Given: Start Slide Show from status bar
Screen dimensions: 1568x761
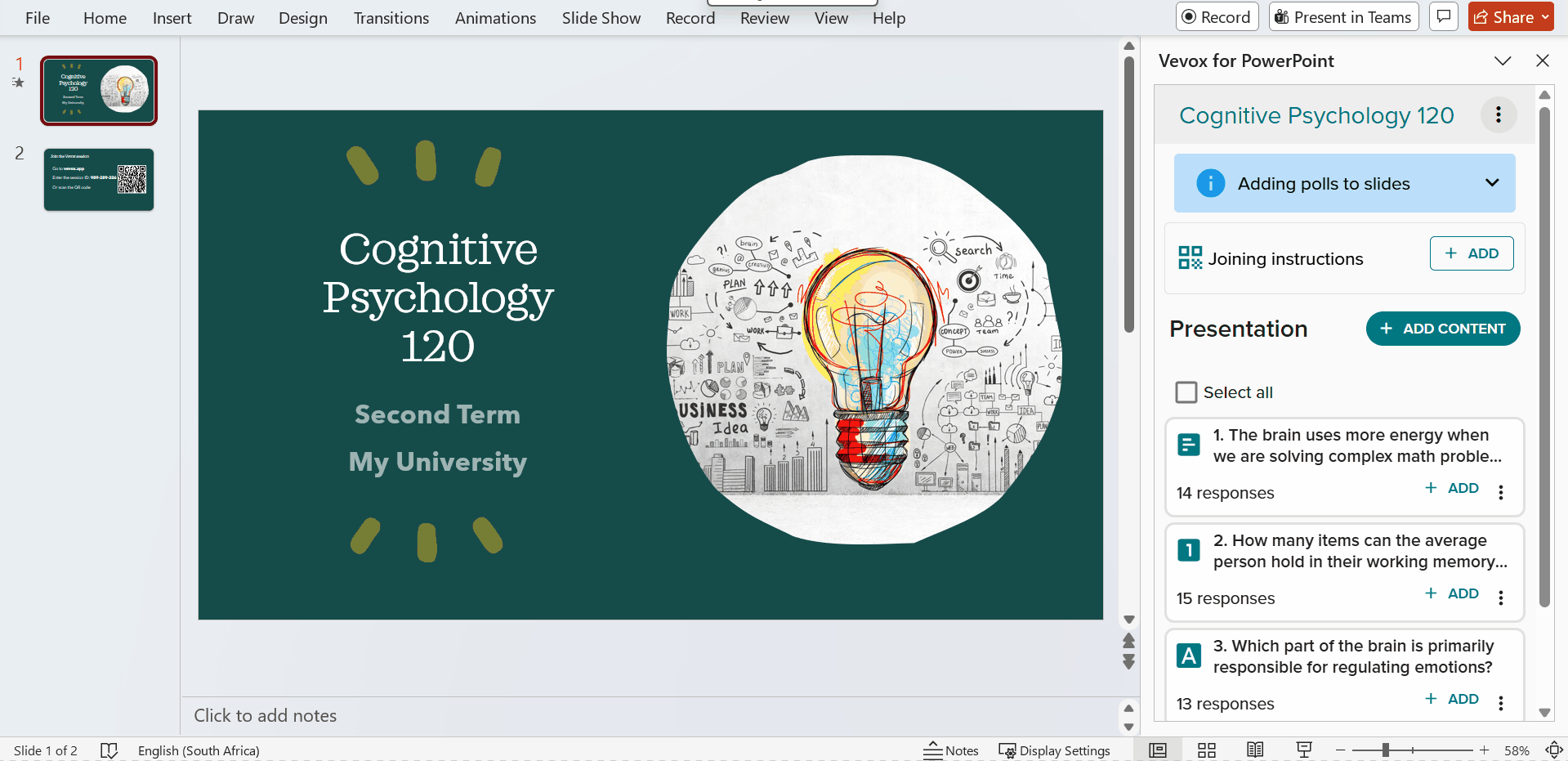Looking at the screenshot, I should (x=1304, y=750).
